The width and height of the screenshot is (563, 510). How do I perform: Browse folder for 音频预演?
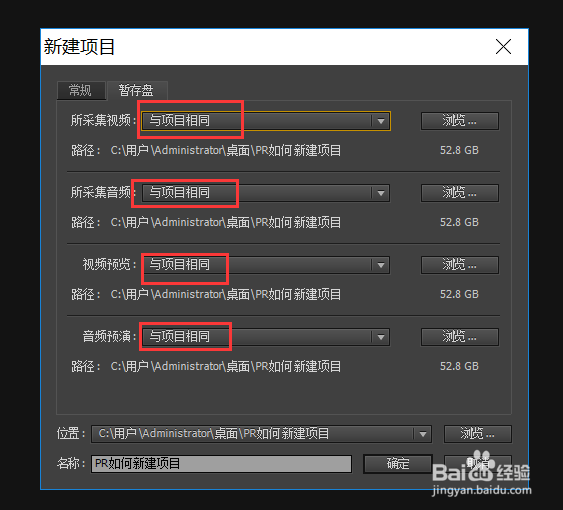pos(460,337)
